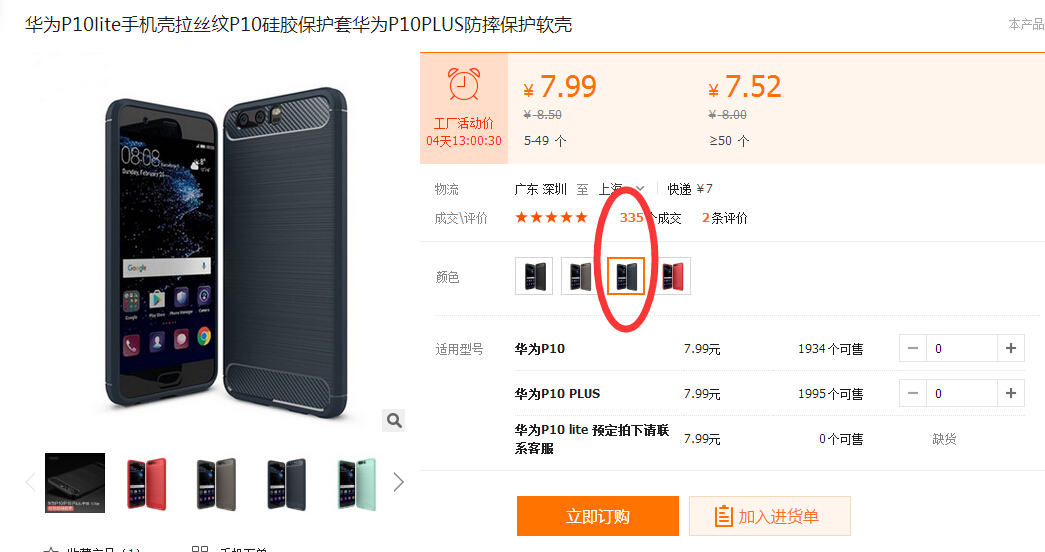Click the magnifier zoom icon on product image
This screenshot has width=1045, height=552.
pos(394,420)
